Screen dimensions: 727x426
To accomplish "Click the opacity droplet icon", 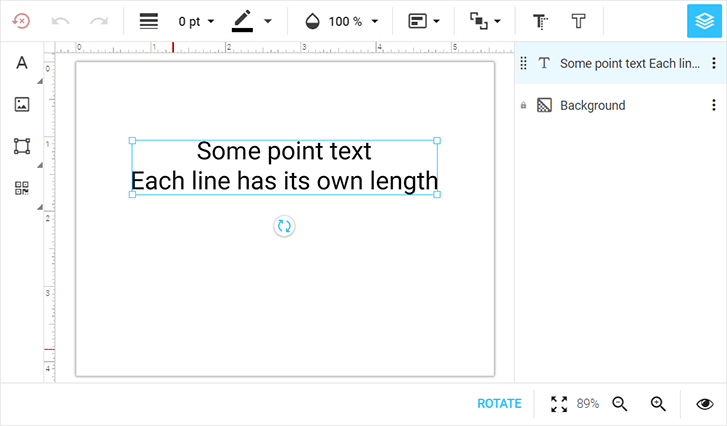I will coord(312,21).
